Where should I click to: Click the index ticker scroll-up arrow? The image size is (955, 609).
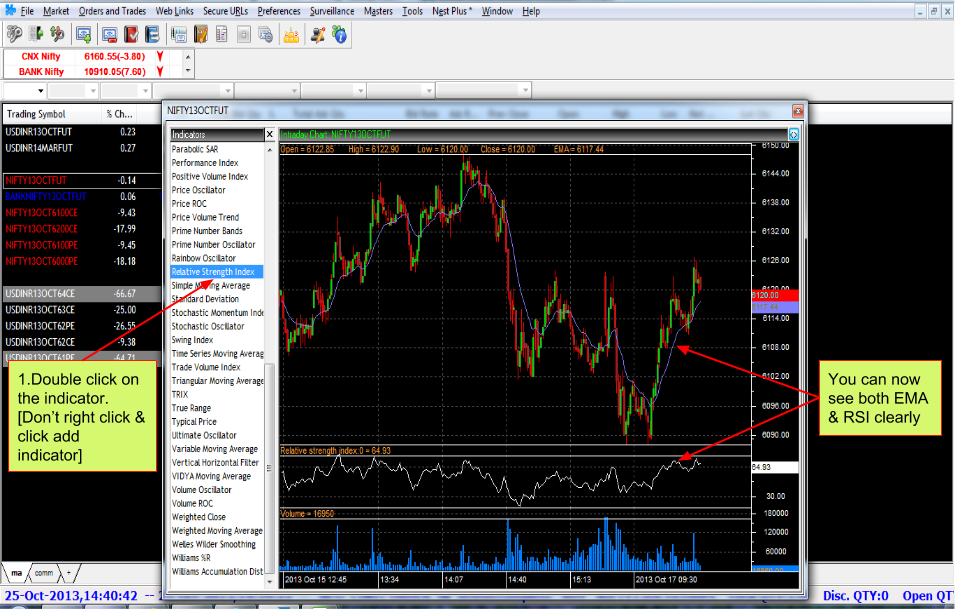pyautogui.click(x=188, y=57)
